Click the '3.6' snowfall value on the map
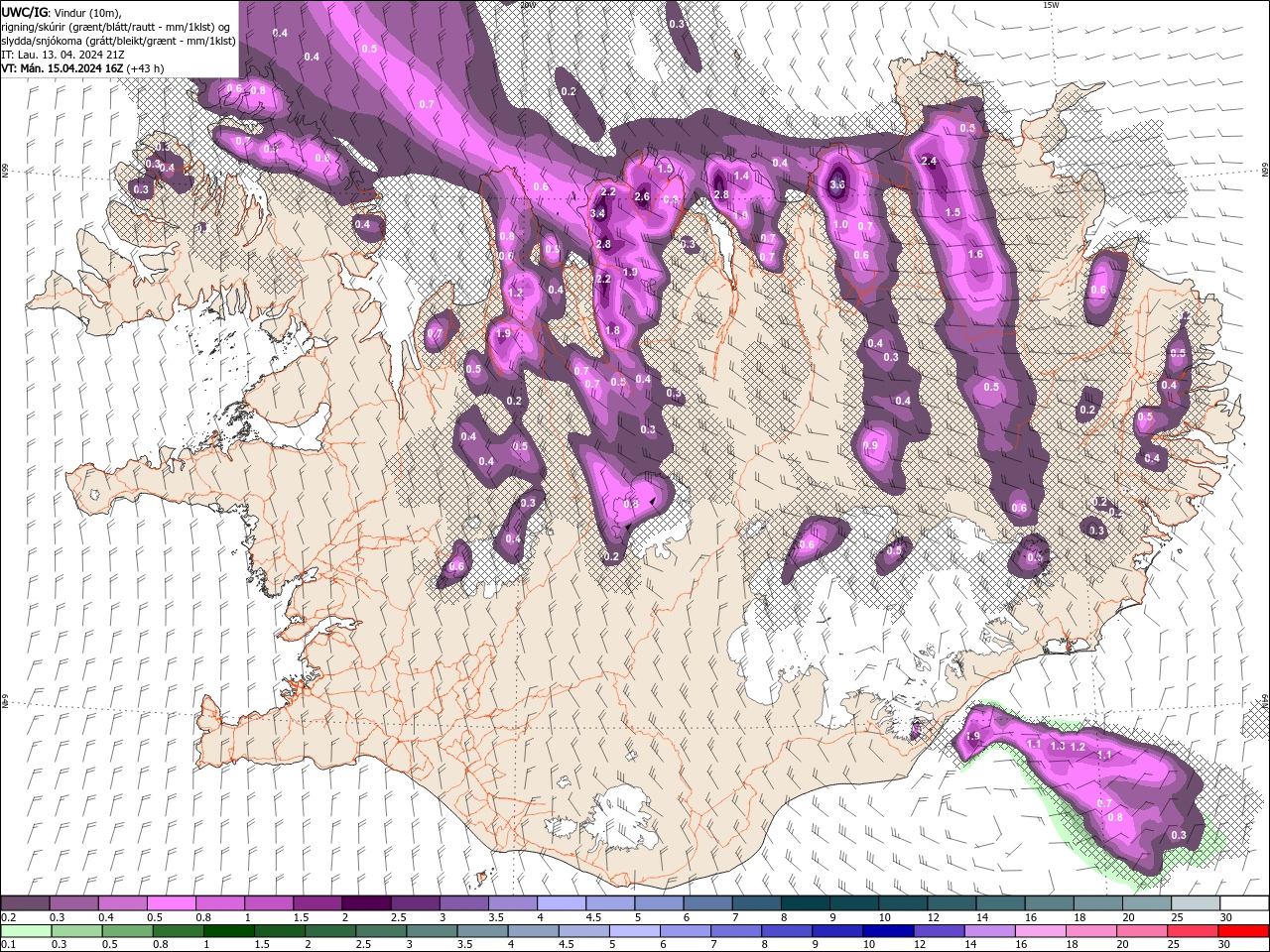The width and height of the screenshot is (1270, 952). tap(837, 184)
